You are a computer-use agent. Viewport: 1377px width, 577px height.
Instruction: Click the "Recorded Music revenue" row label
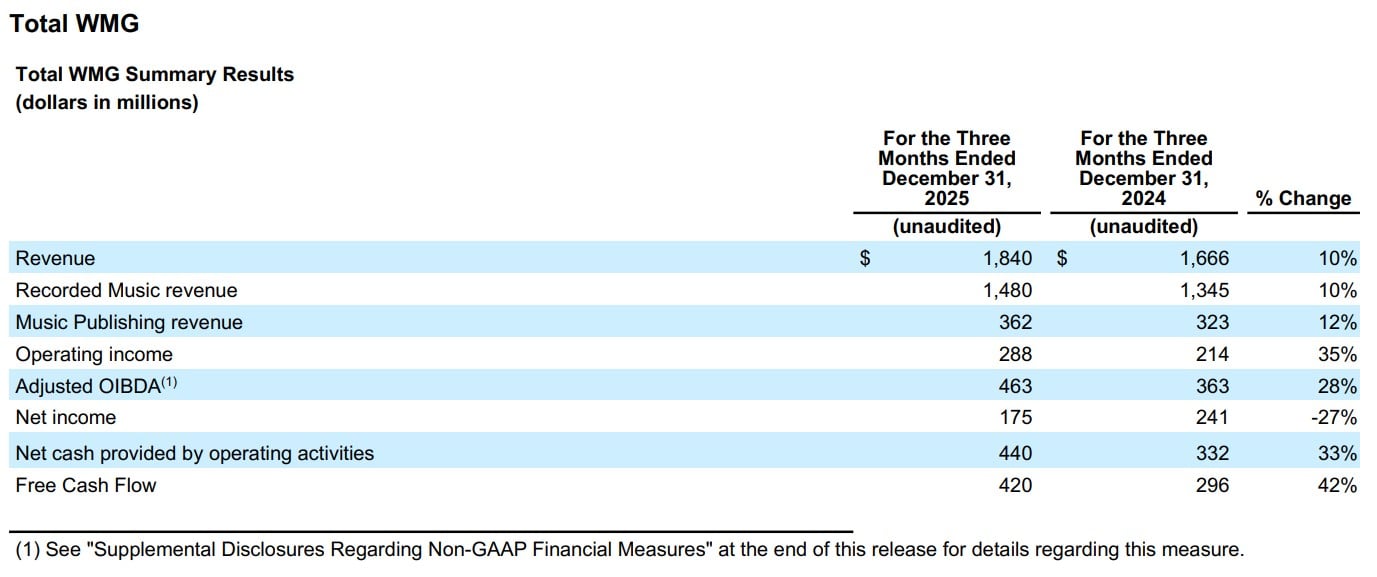126,290
